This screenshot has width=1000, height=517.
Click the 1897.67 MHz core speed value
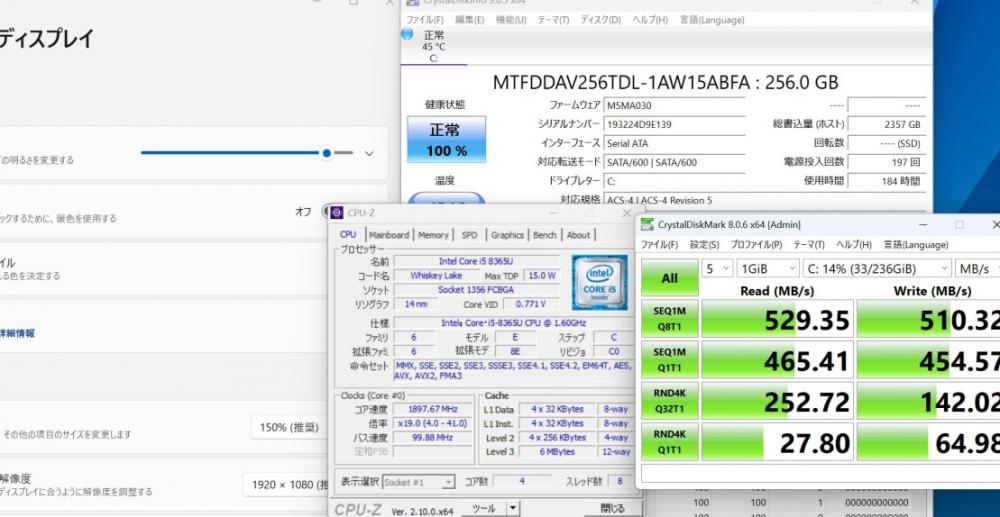(433, 409)
